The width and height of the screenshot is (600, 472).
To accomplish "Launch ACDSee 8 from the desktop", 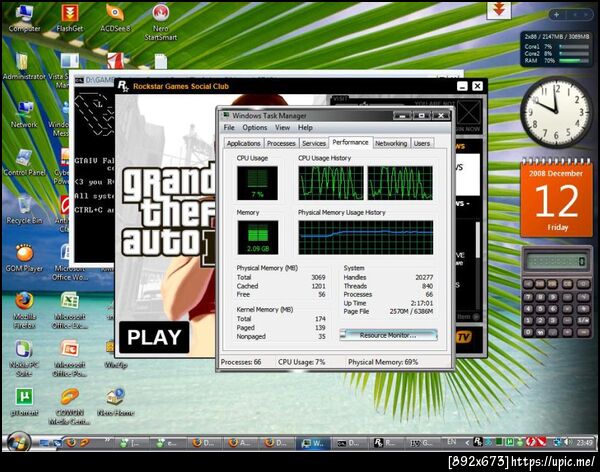I will [x=115, y=18].
